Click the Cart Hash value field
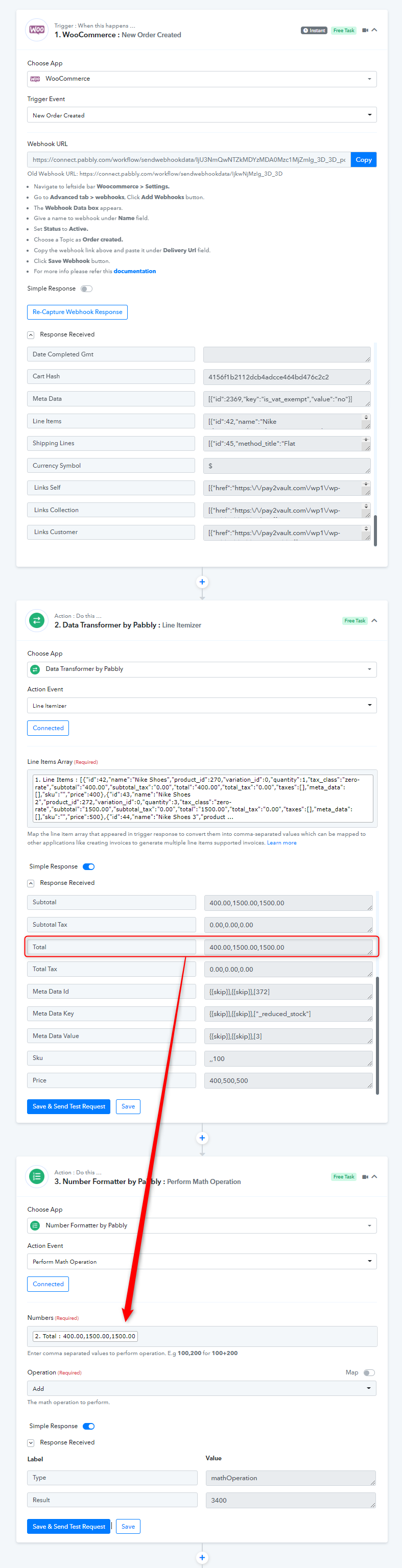Image resolution: width=402 pixels, height=1568 pixels. click(x=287, y=377)
